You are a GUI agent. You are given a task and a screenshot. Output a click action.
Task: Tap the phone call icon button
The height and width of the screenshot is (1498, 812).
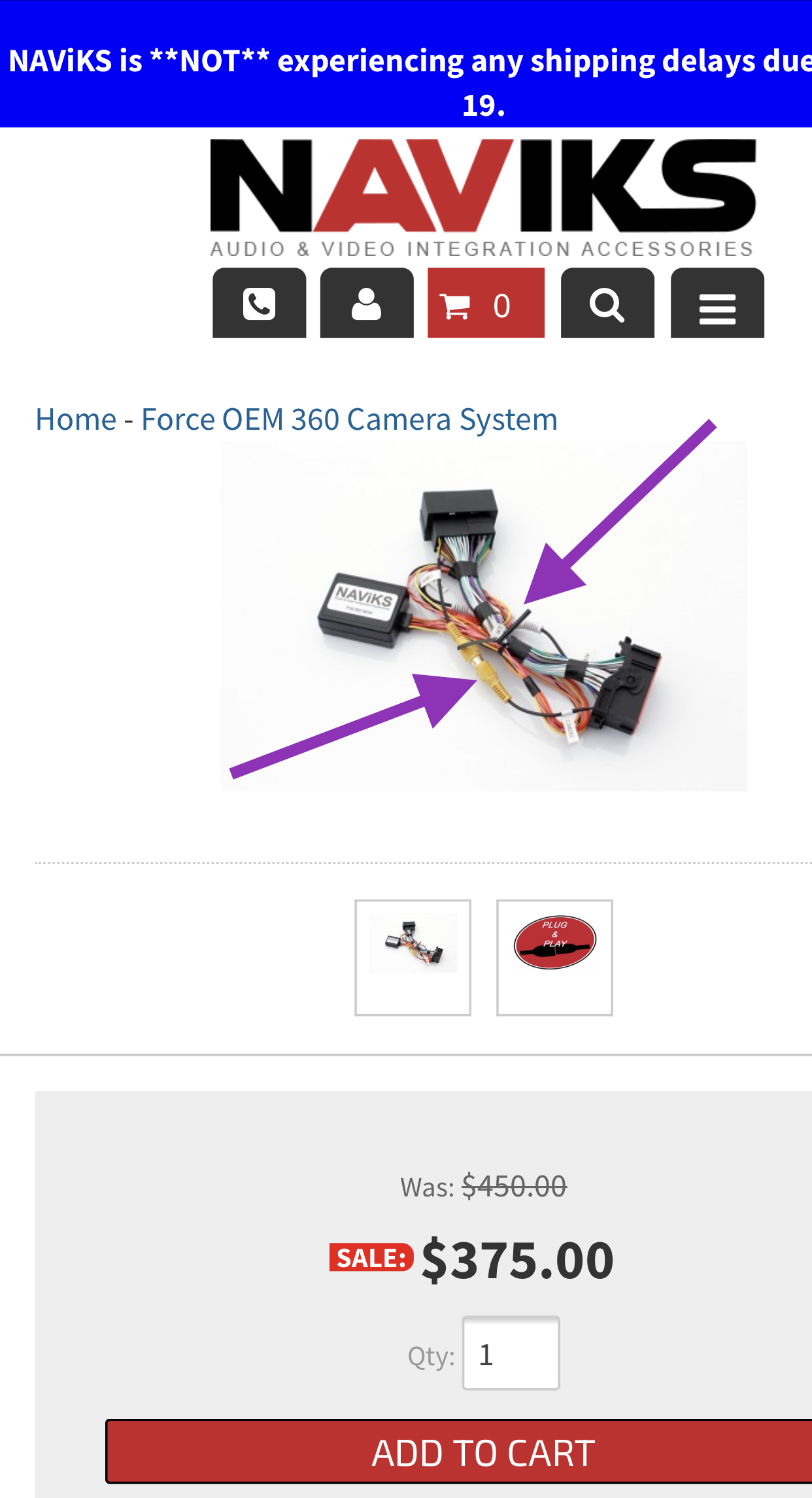click(x=259, y=303)
